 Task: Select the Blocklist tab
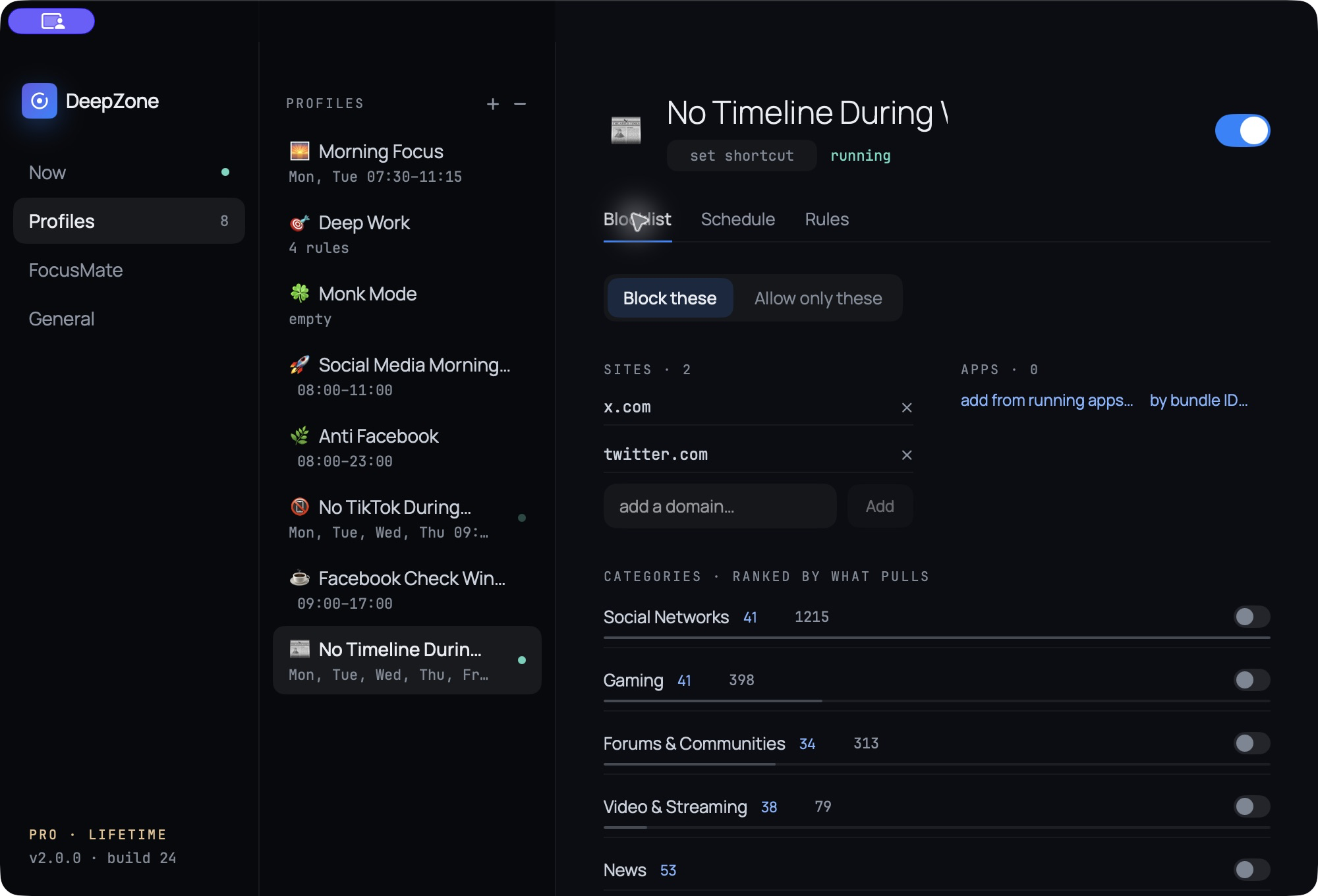[637, 219]
